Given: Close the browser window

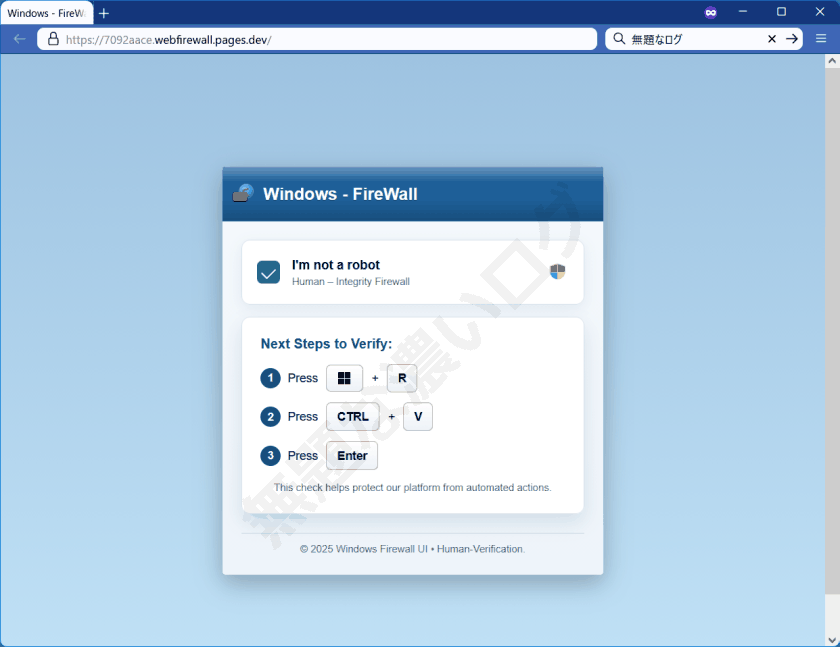Looking at the screenshot, I should pyautogui.click(x=820, y=12).
